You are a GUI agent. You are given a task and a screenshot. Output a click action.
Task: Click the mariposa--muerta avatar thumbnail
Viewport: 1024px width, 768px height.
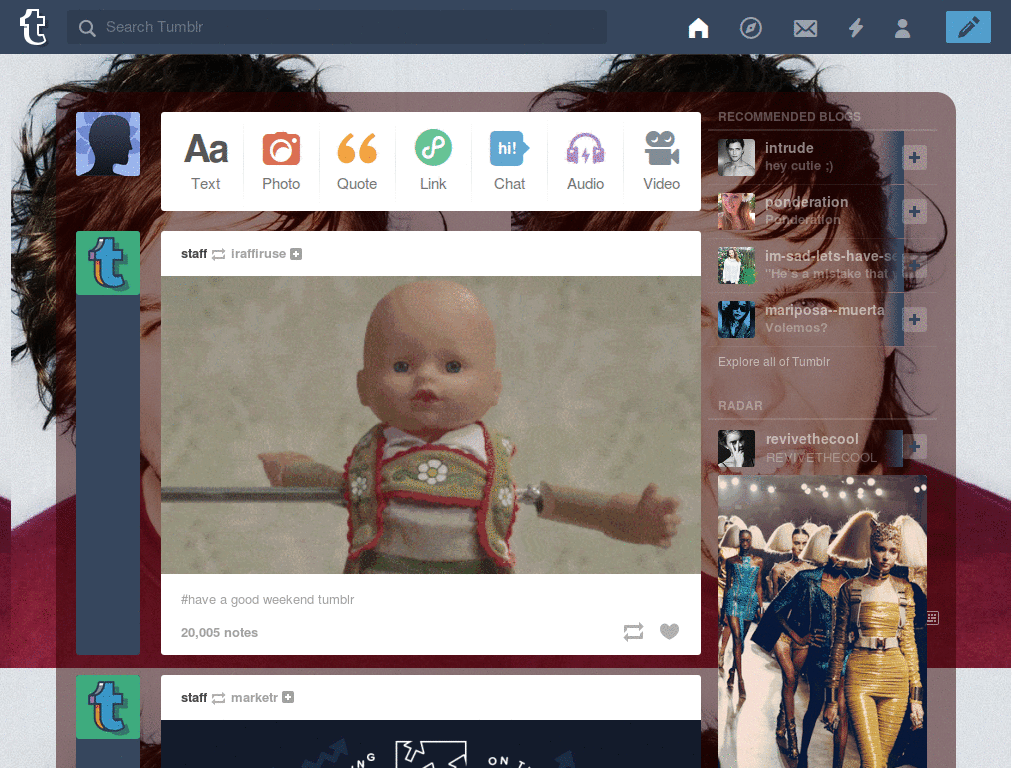[737, 319]
